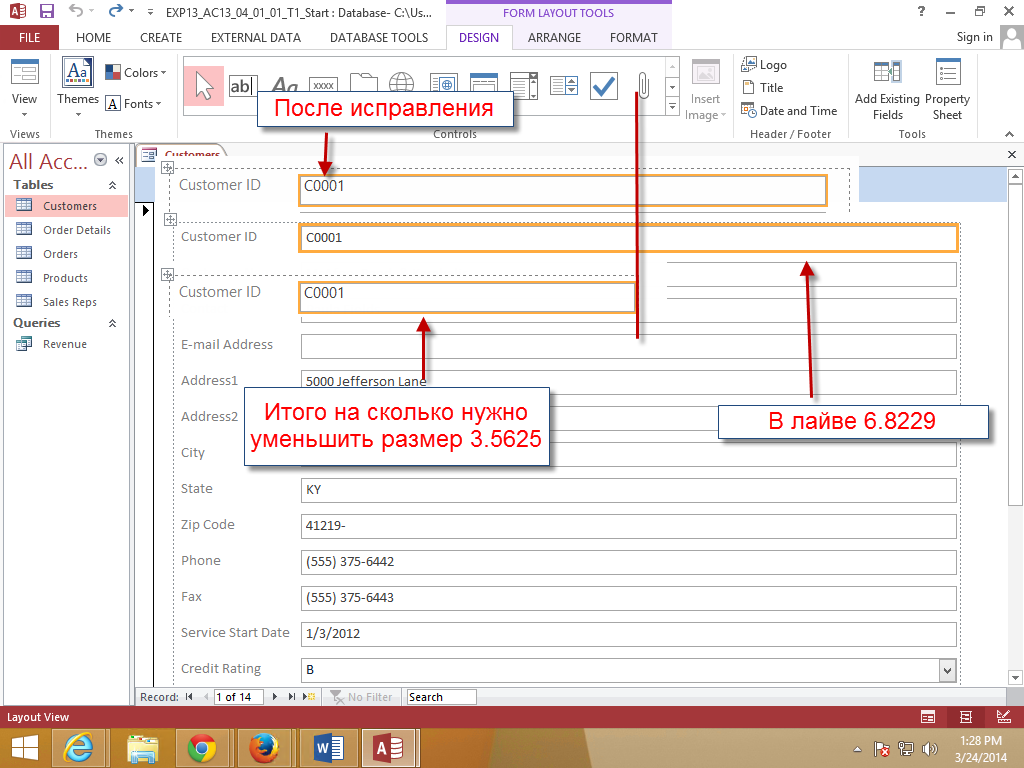Image resolution: width=1024 pixels, height=768 pixels.
Task: Open the Colors dropdown
Action: click(x=136, y=72)
